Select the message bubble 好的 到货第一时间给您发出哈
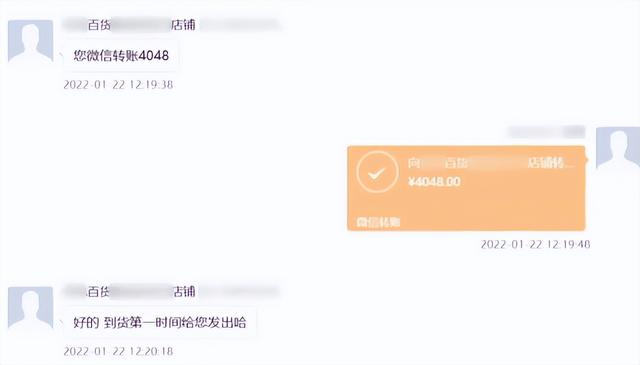This screenshot has width=640, height=365. coord(160,322)
